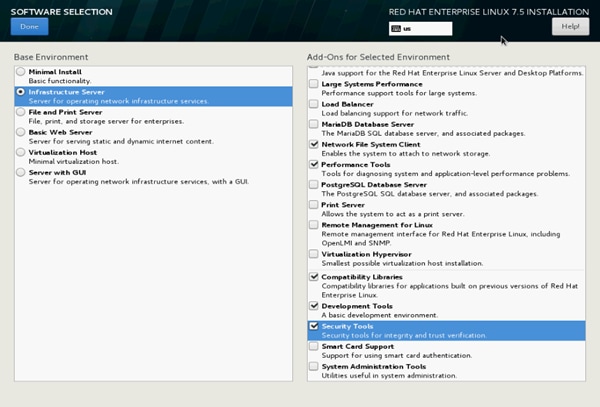This screenshot has width=600, height=407.
Task: Enable Large Systems Performance checkbox
Action: [314, 84]
